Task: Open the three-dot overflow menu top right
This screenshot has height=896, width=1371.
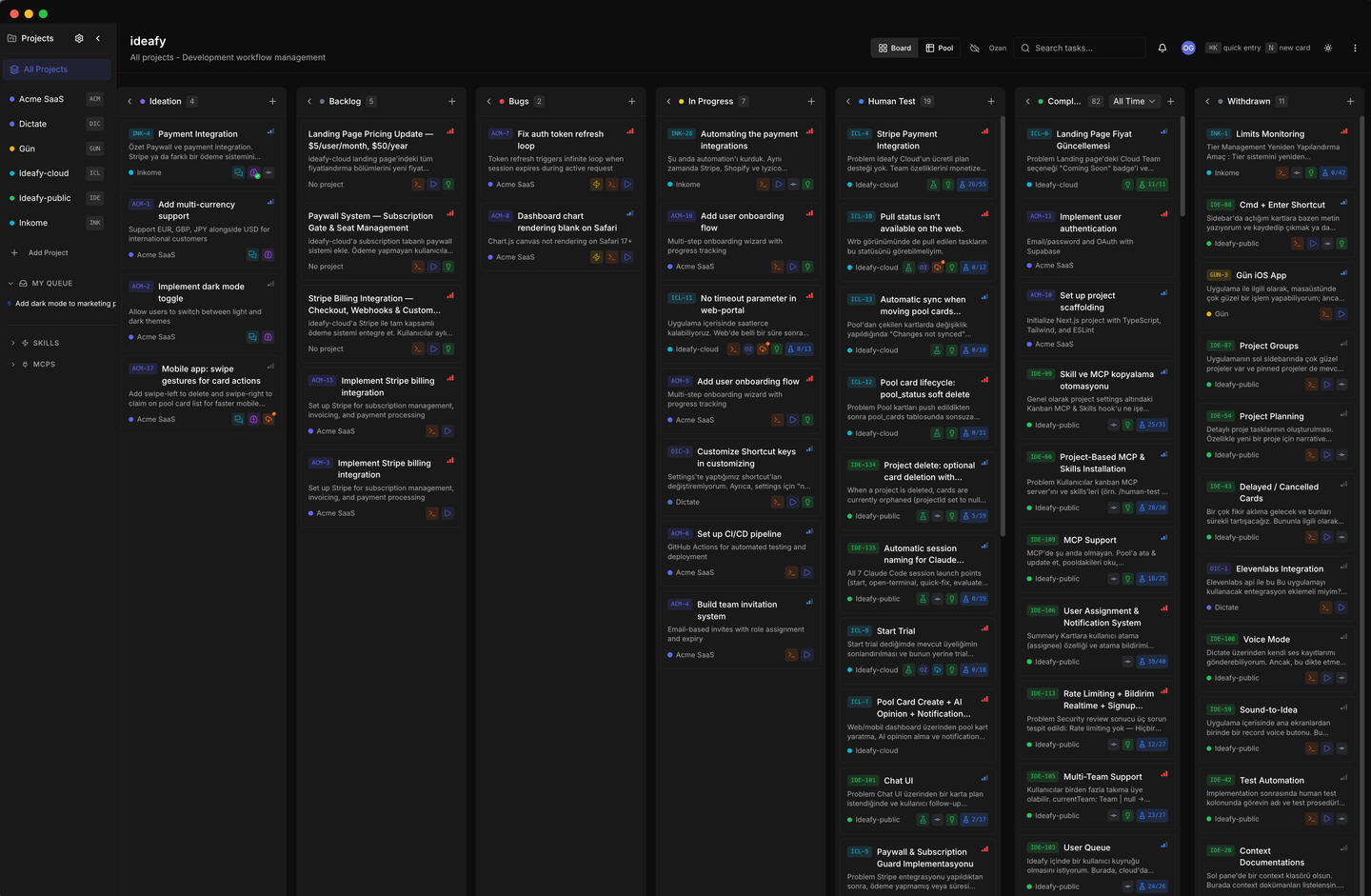Action: pyautogui.click(x=1355, y=48)
